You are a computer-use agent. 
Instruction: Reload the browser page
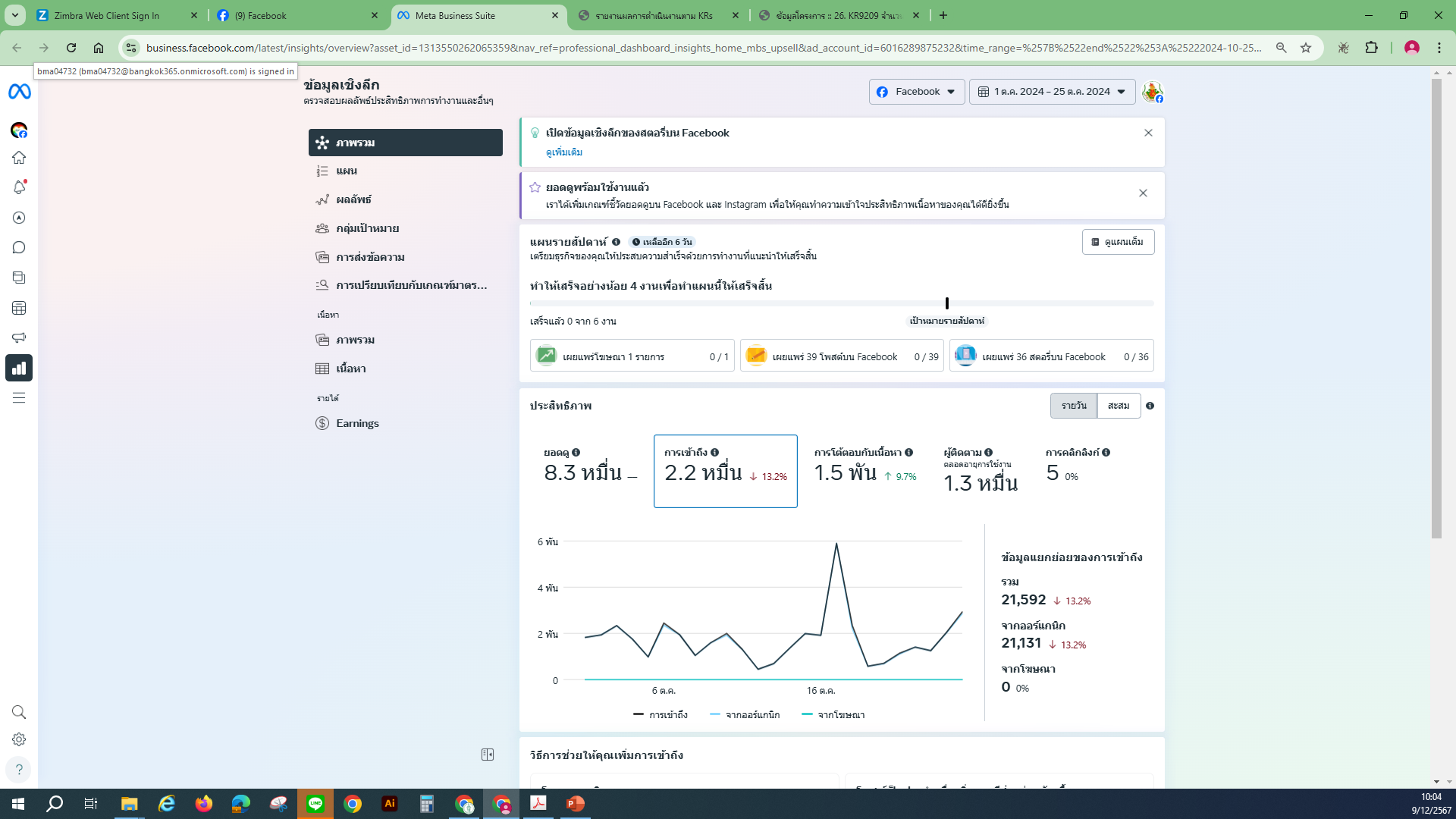pyautogui.click(x=71, y=48)
